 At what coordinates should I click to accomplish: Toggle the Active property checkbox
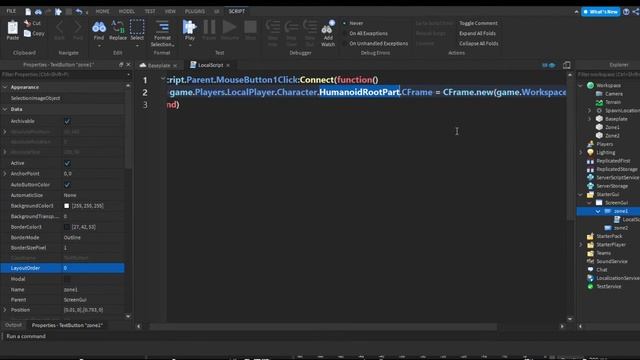tap(67, 163)
